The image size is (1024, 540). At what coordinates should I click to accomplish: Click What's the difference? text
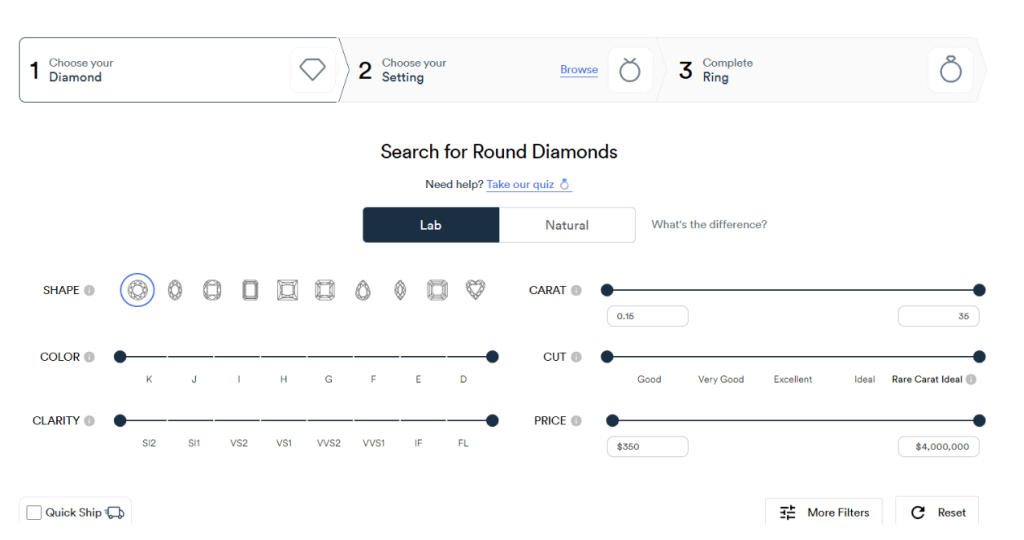click(x=709, y=225)
